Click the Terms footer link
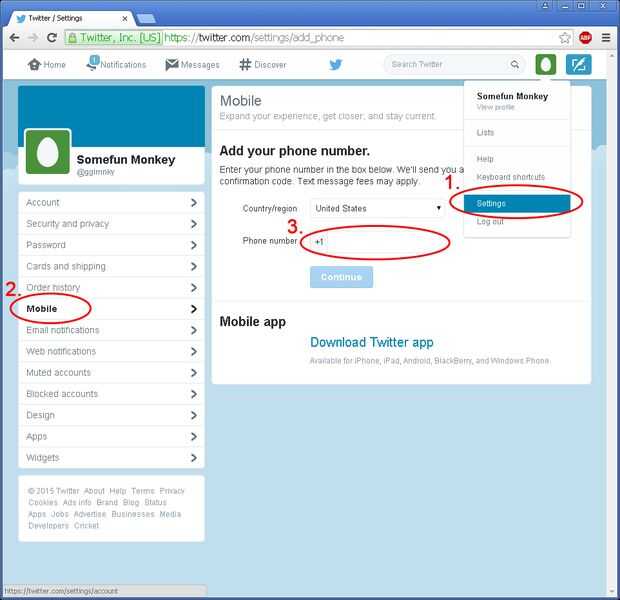The height and width of the screenshot is (600, 620). coord(143,491)
